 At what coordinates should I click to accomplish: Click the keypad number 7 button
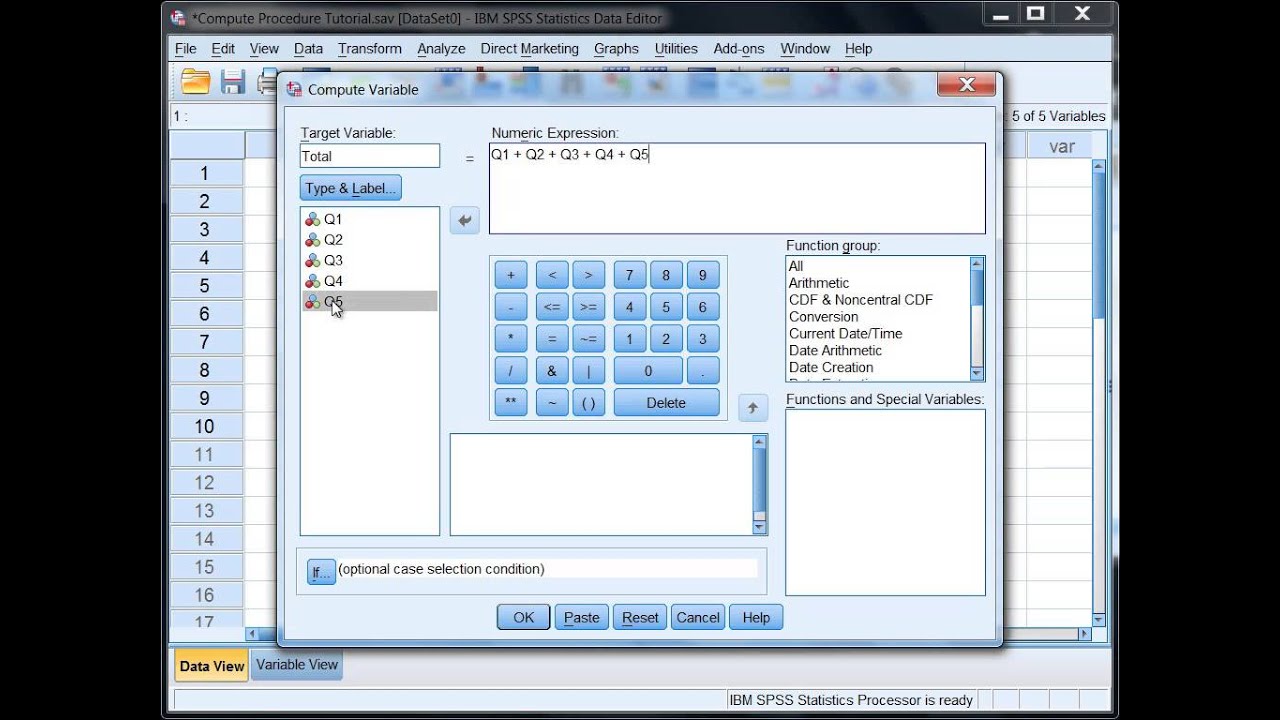pos(629,275)
